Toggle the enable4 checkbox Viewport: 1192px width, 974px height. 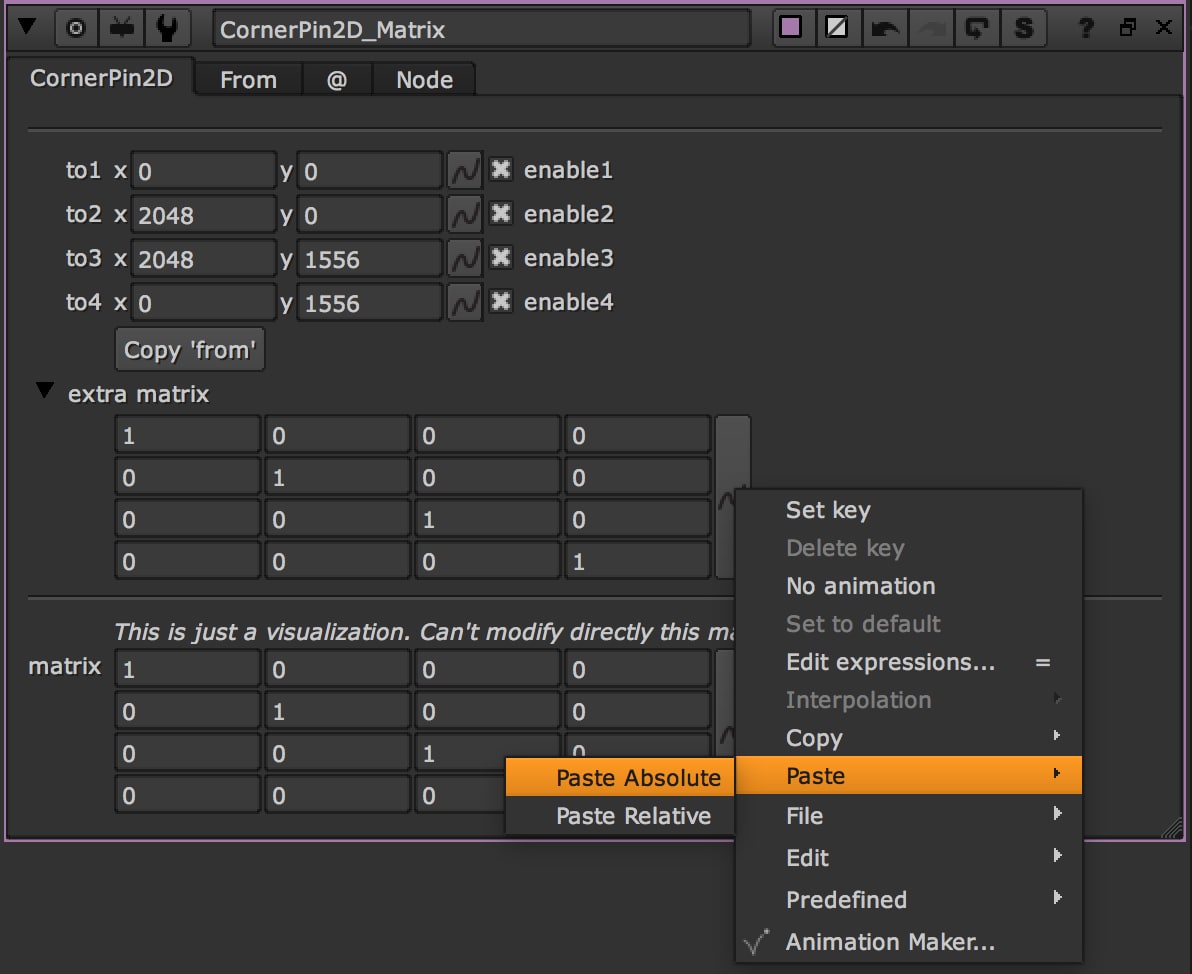pos(501,302)
